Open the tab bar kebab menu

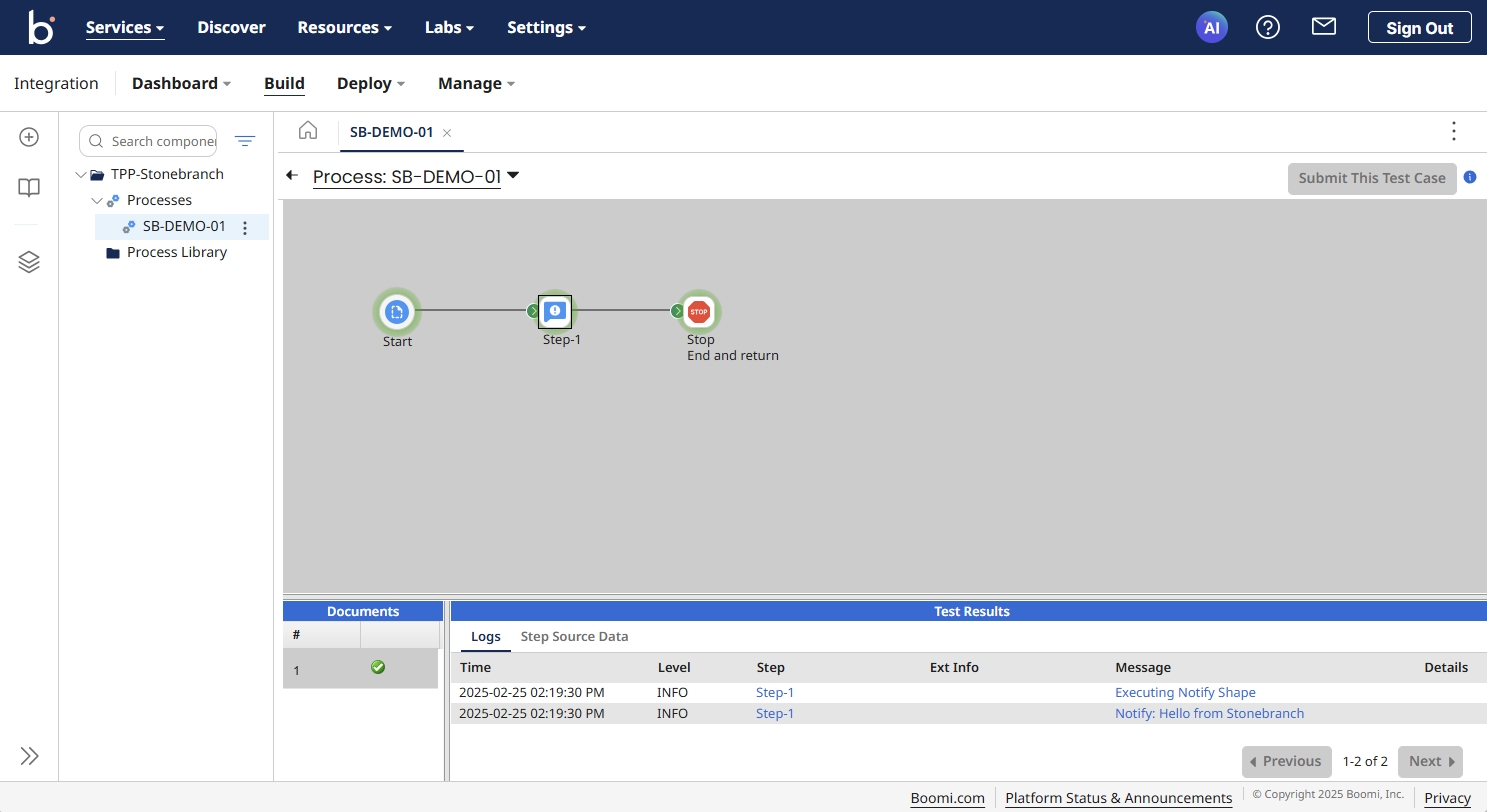pyautogui.click(x=1454, y=131)
